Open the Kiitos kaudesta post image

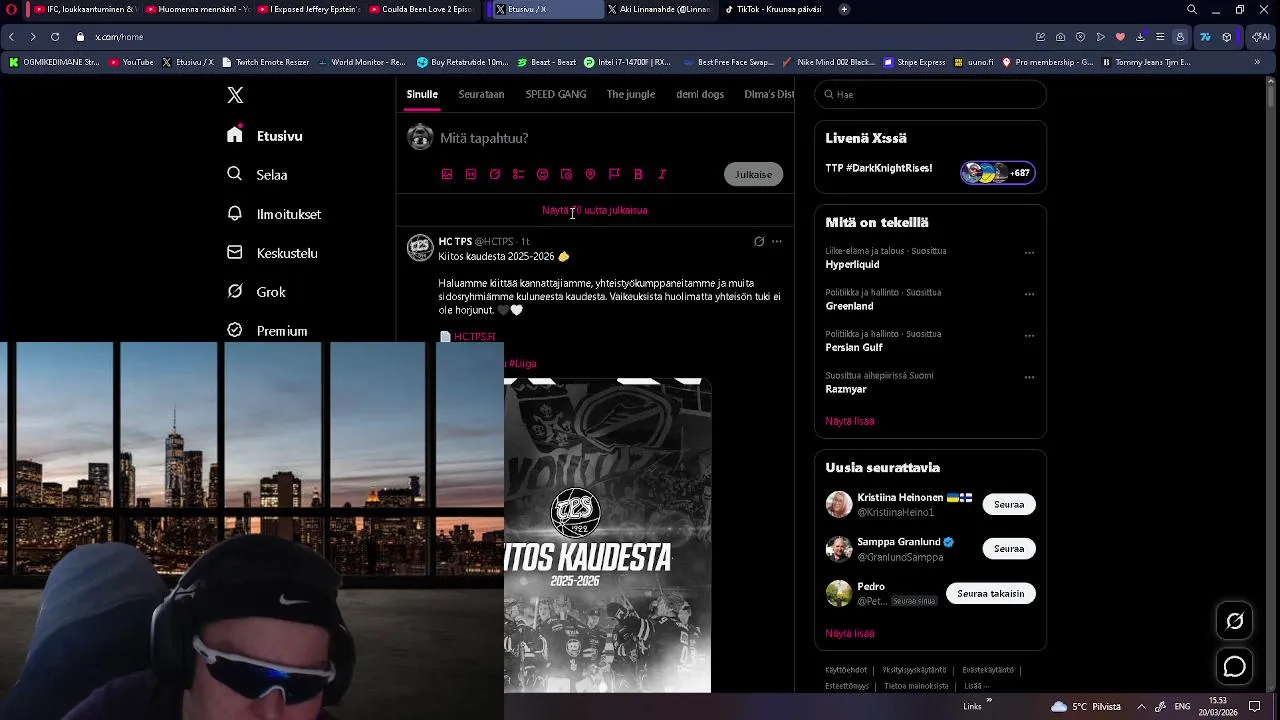tap(608, 535)
